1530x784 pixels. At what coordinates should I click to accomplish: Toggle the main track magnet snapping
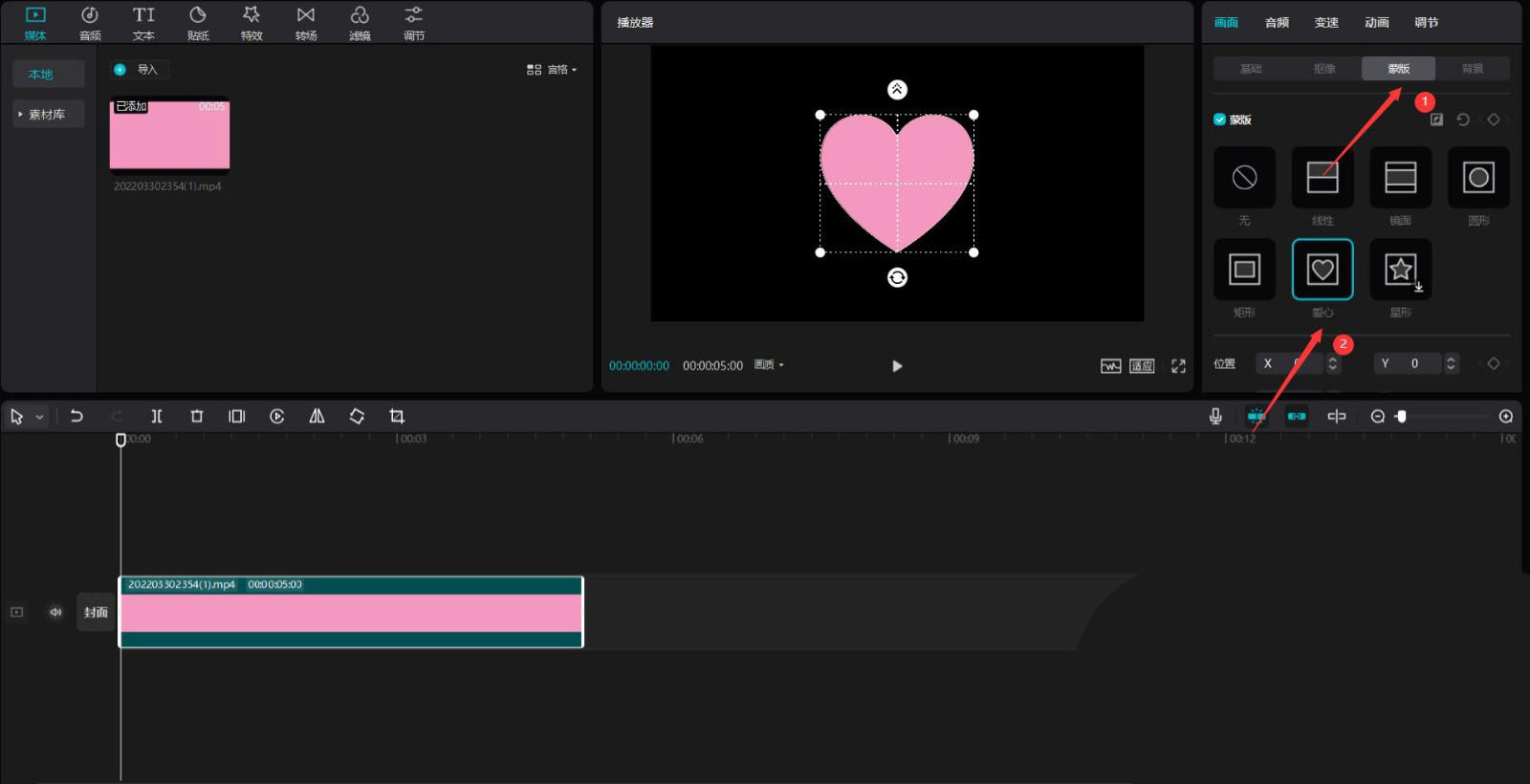click(x=1256, y=416)
